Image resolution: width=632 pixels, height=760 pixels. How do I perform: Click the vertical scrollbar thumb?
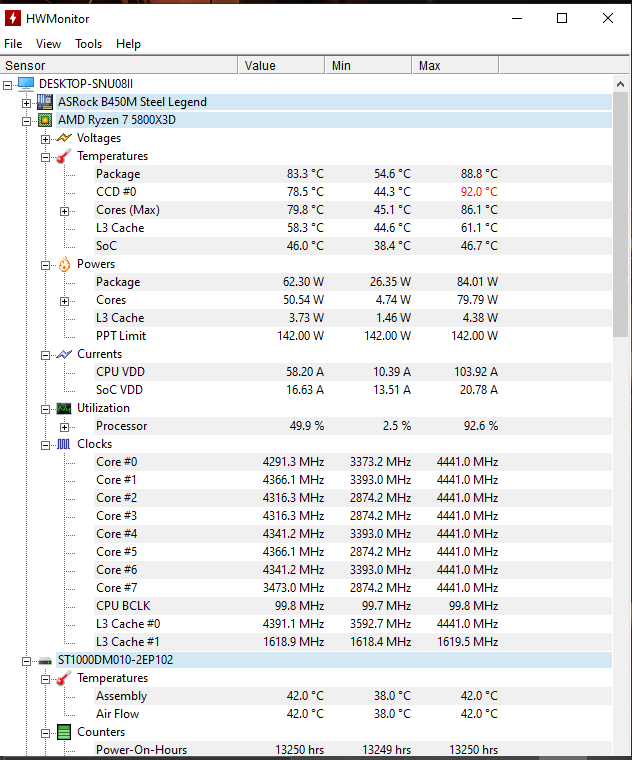[620, 214]
